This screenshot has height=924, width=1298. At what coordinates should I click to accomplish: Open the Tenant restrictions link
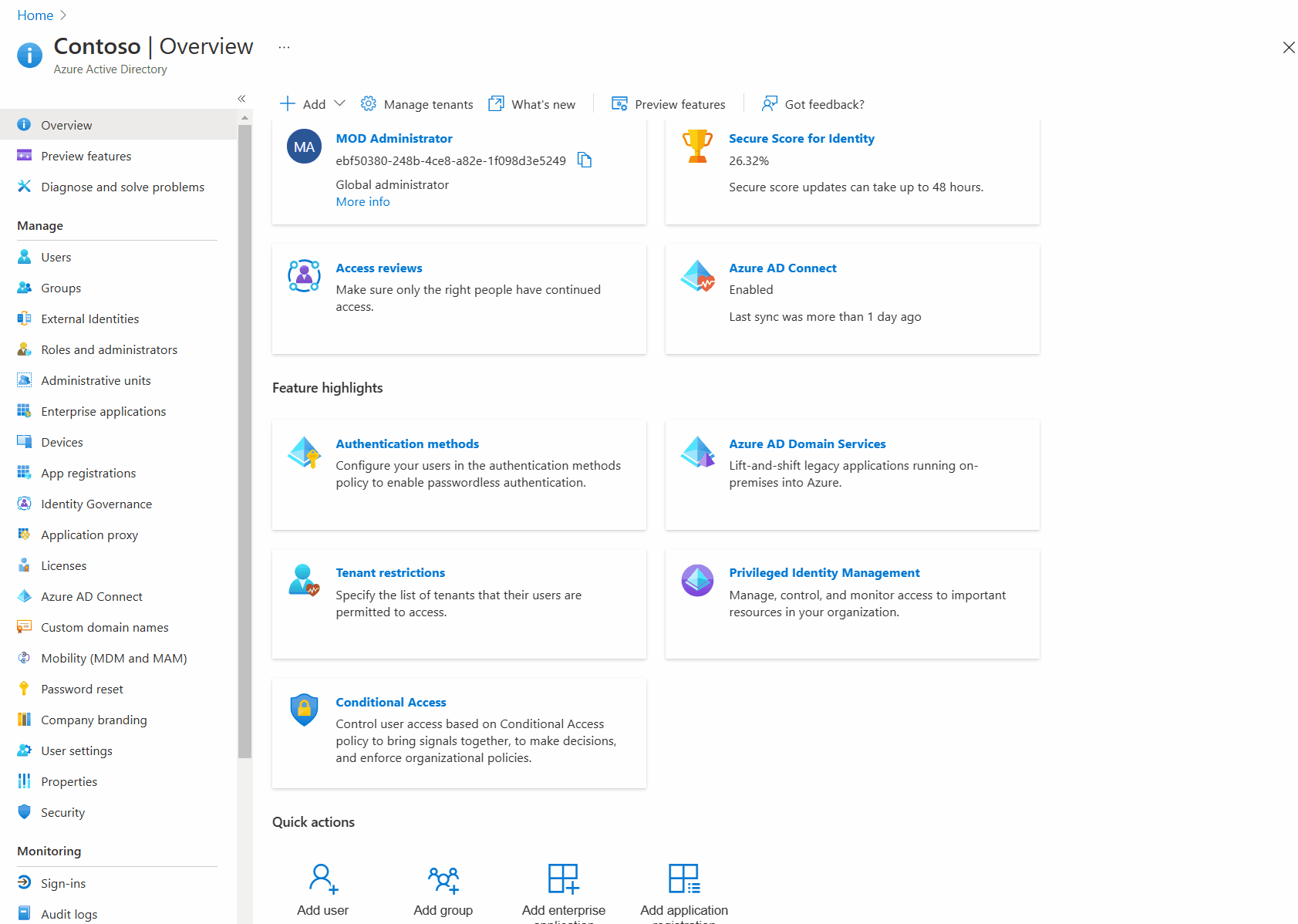(x=390, y=573)
